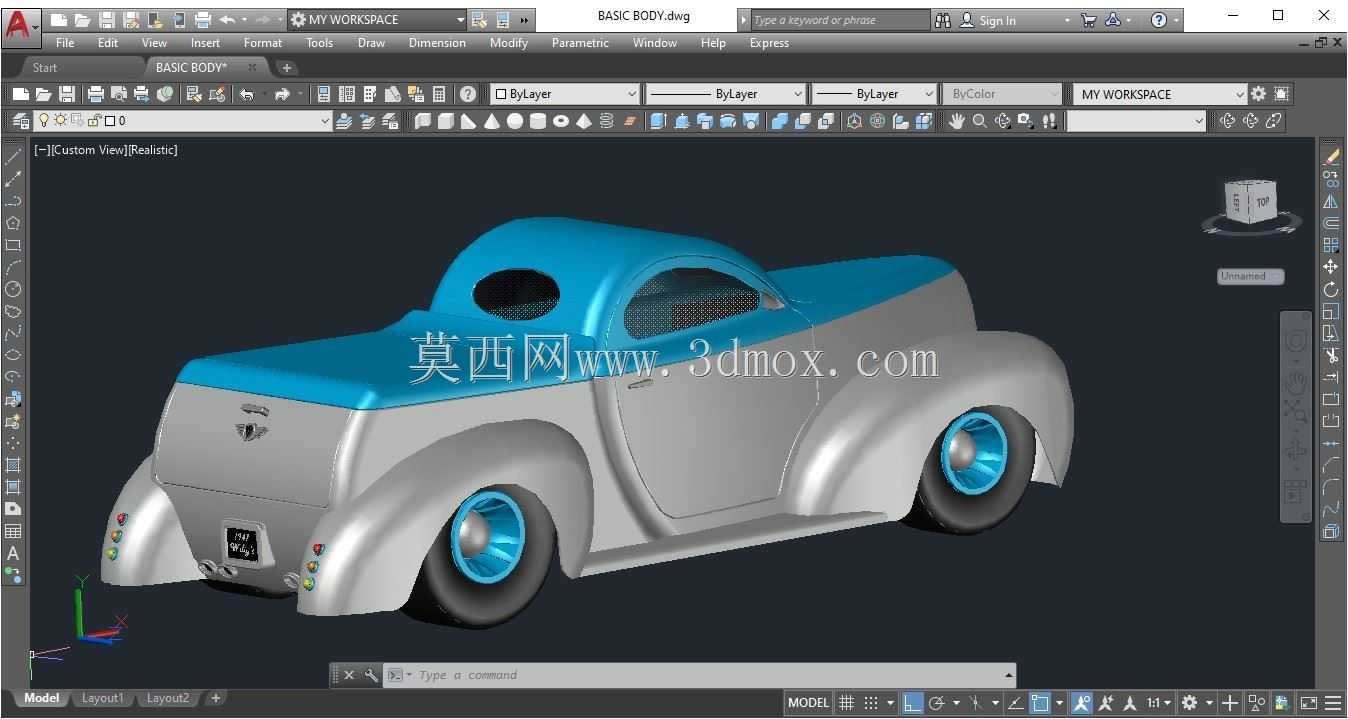The width and height of the screenshot is (1348, 719).
Task: Open the Parametric menu
Action: point(580,43)
